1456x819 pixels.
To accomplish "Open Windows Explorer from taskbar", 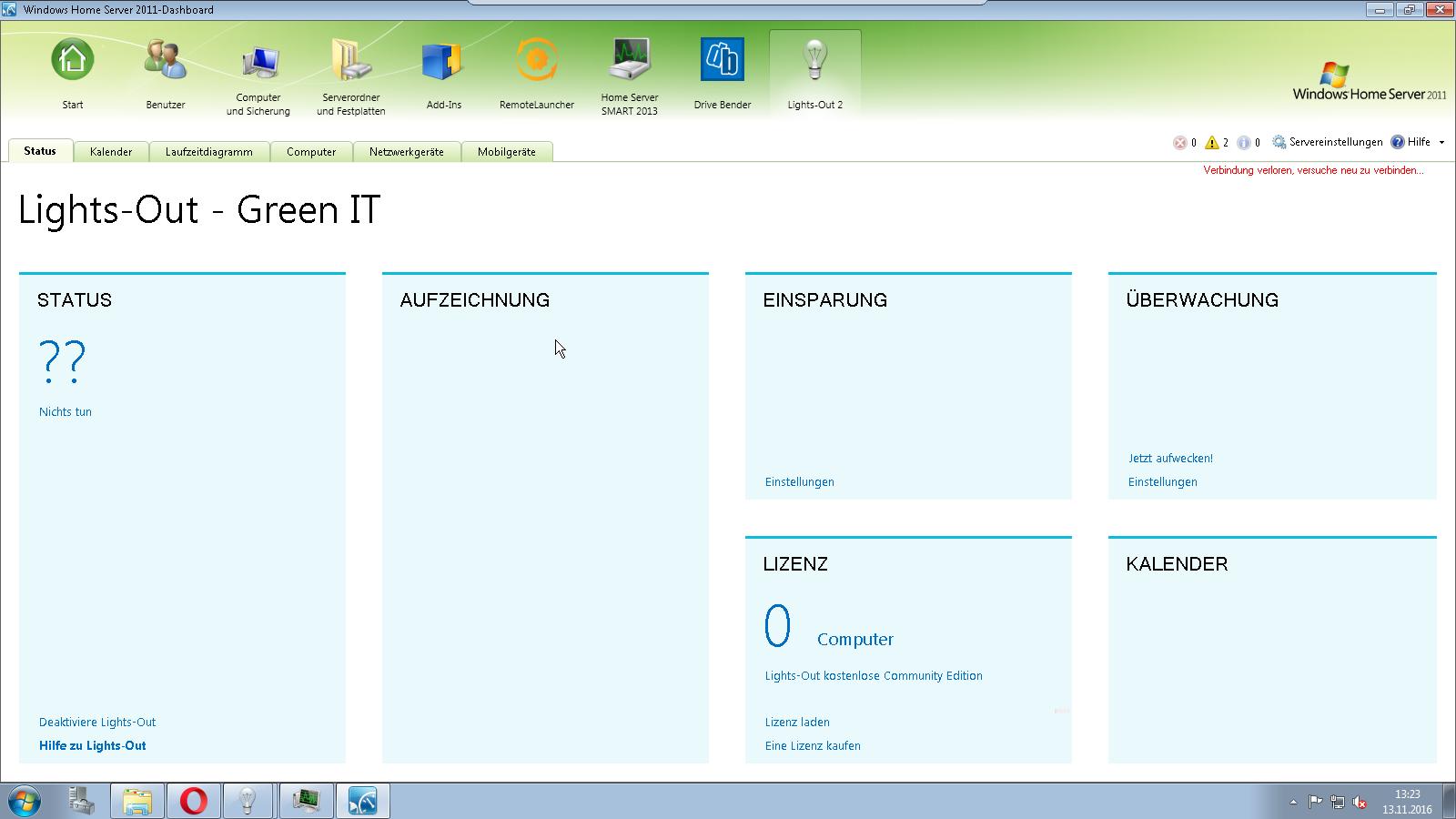I will tap(137, 802).
